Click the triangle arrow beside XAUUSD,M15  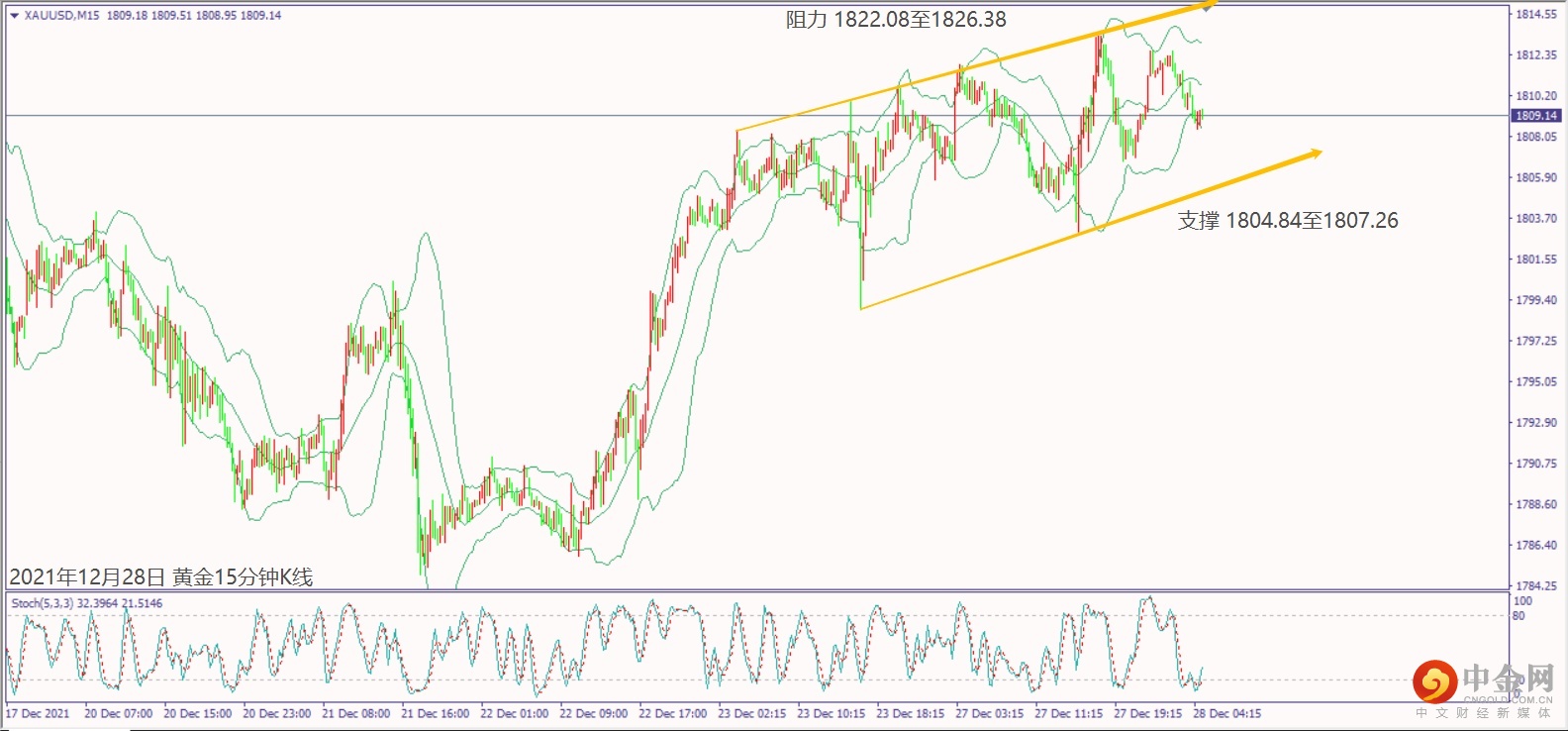(x=14, y=16)
